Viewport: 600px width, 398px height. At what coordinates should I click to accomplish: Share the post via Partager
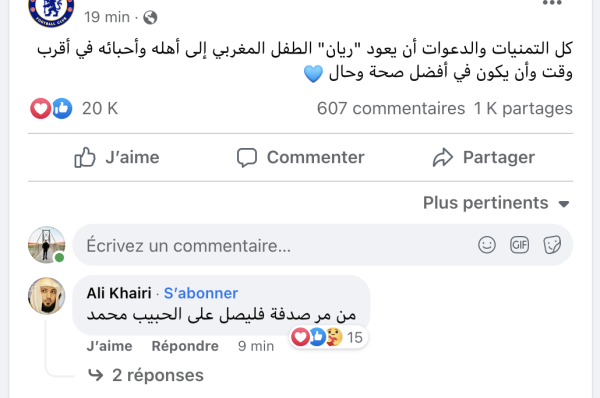(x=484, y=157)
